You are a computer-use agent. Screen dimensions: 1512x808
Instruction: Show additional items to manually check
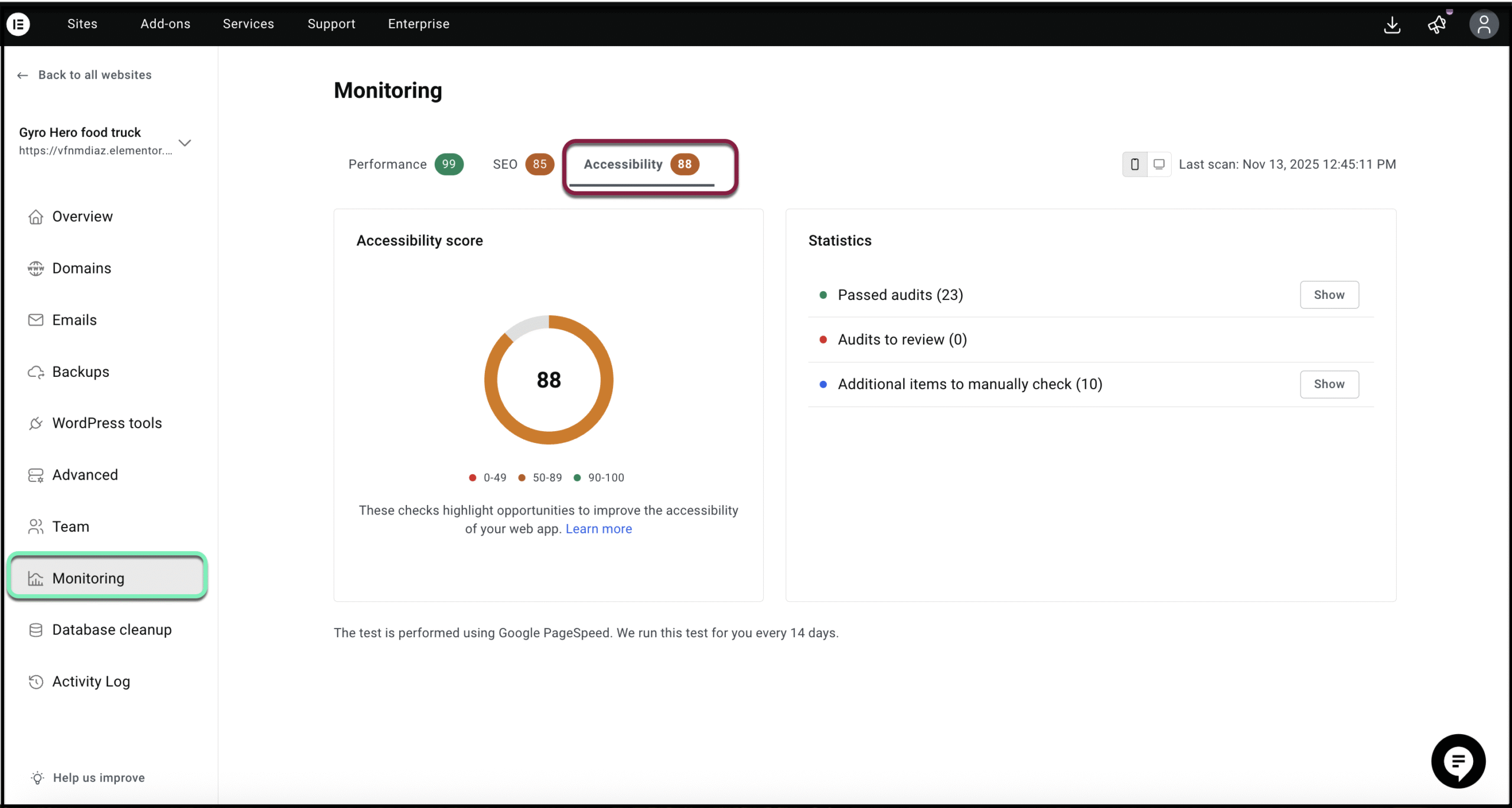point(1329,384)
